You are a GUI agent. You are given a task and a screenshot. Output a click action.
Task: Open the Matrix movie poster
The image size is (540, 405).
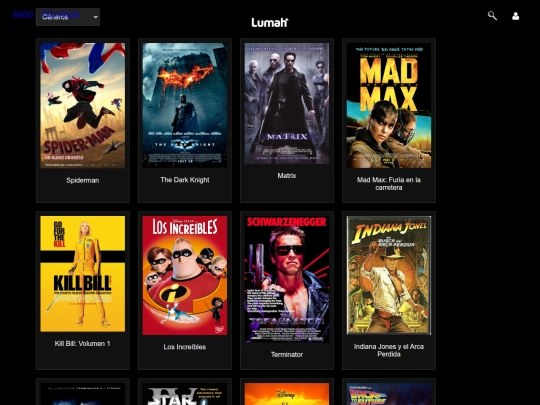coord(287,103)
